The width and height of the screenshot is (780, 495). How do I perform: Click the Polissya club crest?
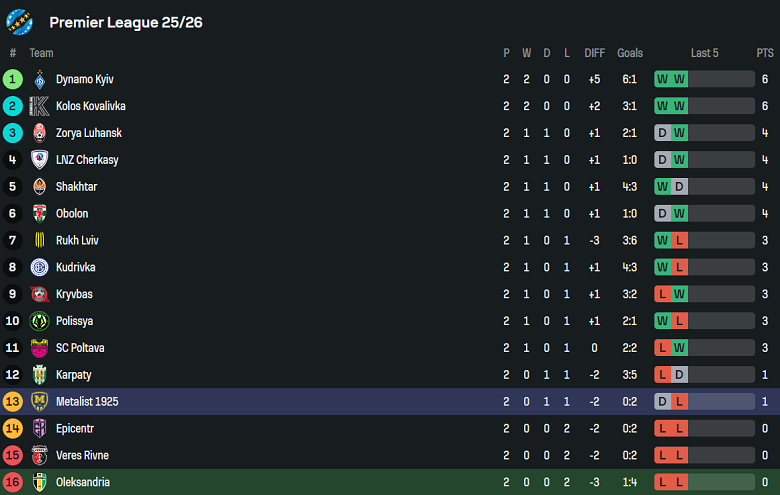40,321
